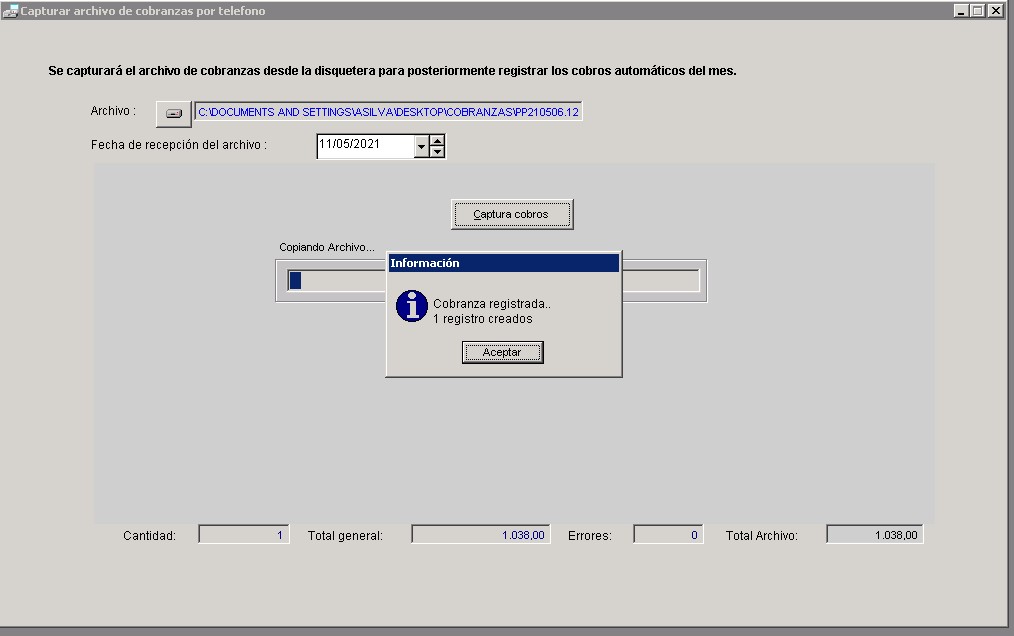Viewport: 1014px width, 636px height.
Task: Decrease the date using the down spinner arrow
Action: (437, 151)
